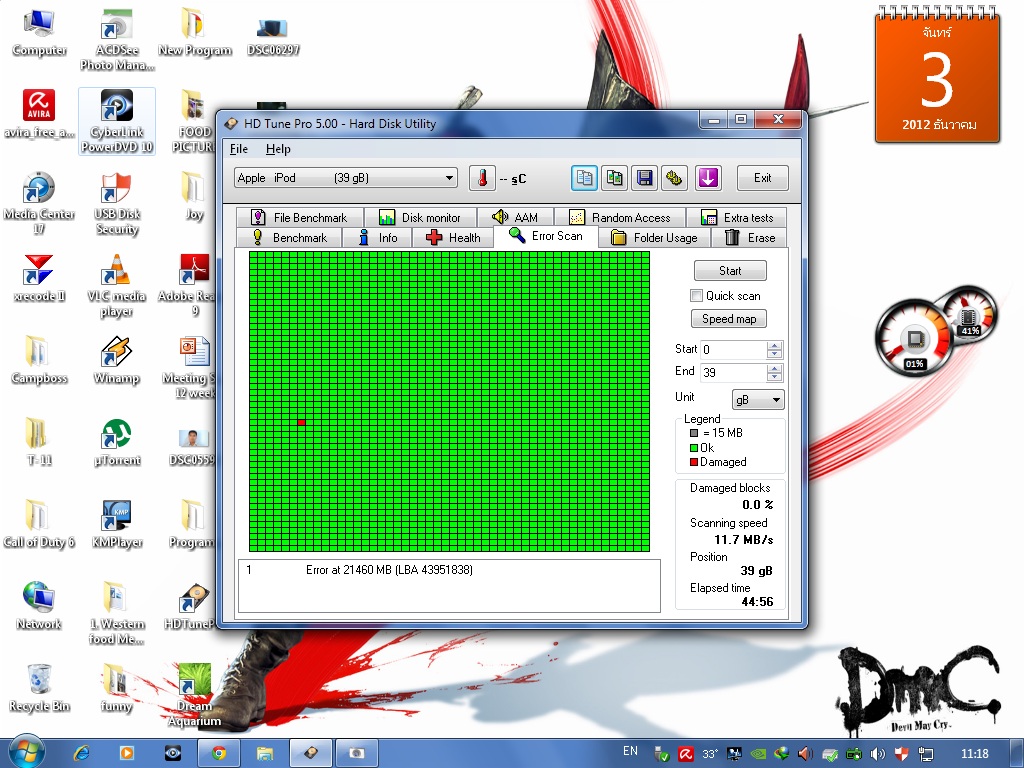Viewport: 1024px width, 768px height.
Task: Click the purple minimize-to-tray arrow icon
Action: click(708, 178)
